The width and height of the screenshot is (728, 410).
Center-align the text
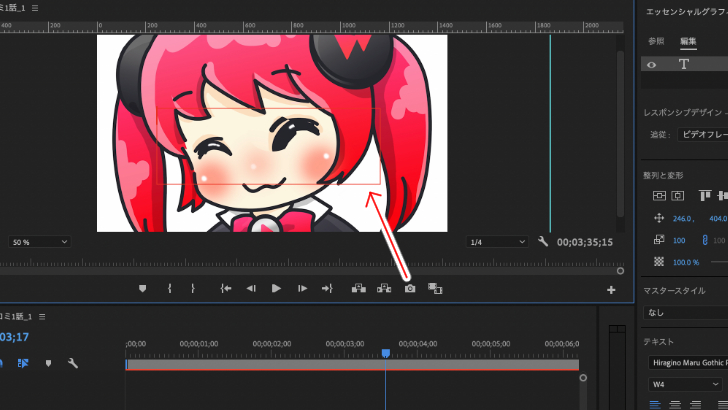(675, 404)
